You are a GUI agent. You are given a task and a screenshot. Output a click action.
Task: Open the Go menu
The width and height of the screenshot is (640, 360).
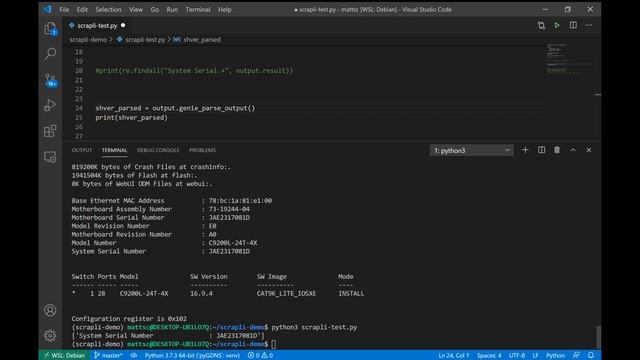(155, 9)
